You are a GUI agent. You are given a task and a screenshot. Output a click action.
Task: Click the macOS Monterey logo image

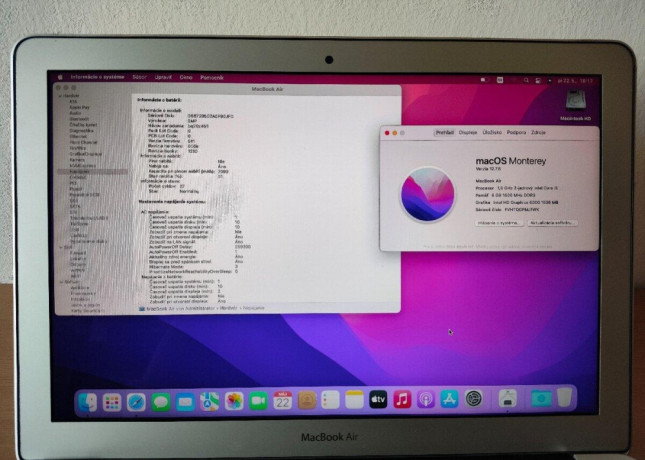(428, 194)
